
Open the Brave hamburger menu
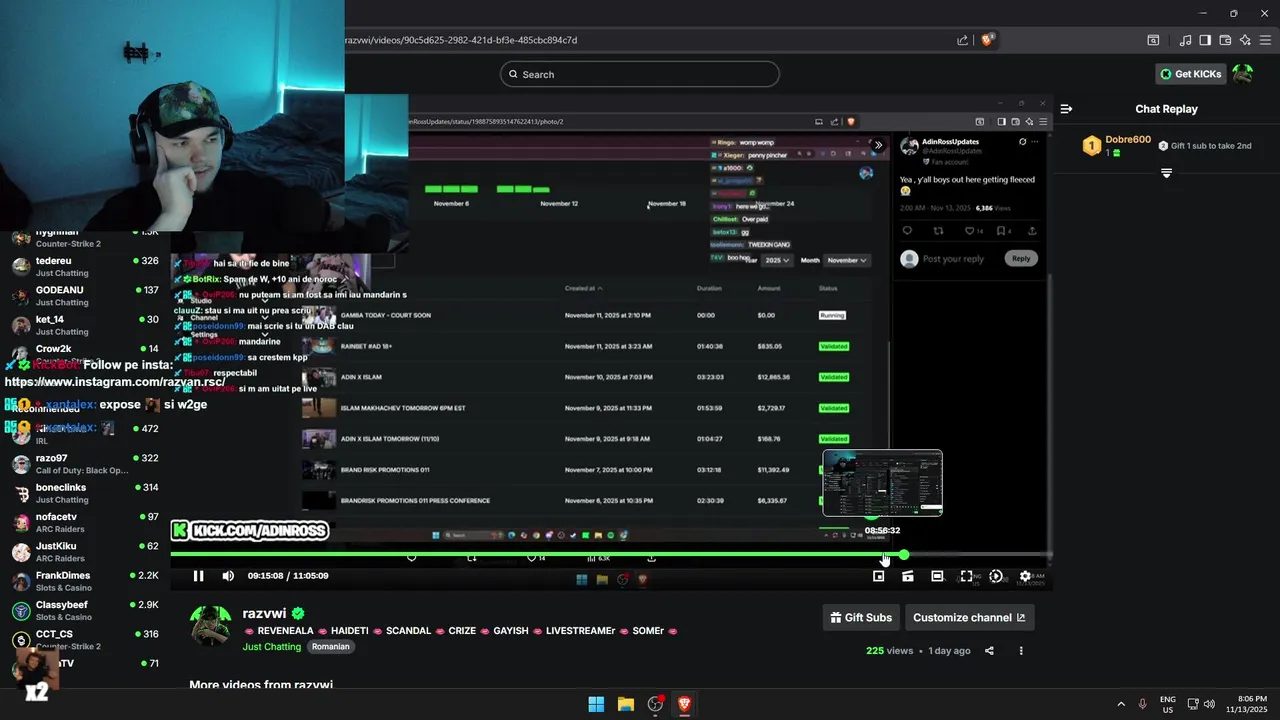pos(1266,40)
